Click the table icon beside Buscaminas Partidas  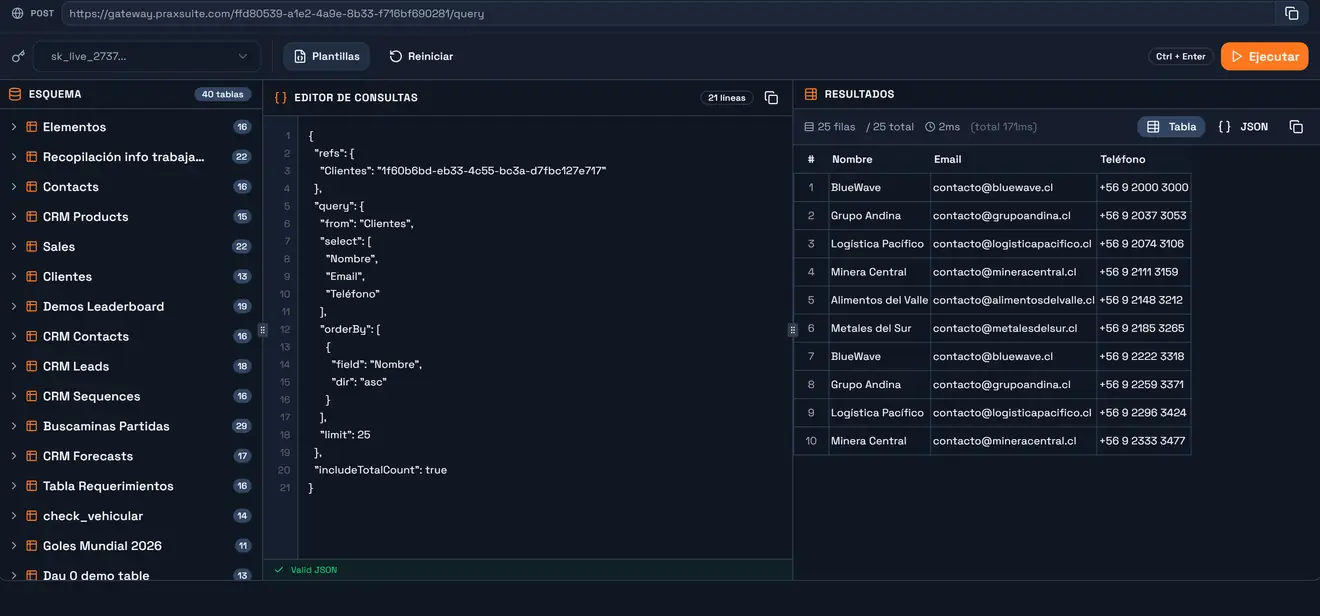tap(32, 426)
